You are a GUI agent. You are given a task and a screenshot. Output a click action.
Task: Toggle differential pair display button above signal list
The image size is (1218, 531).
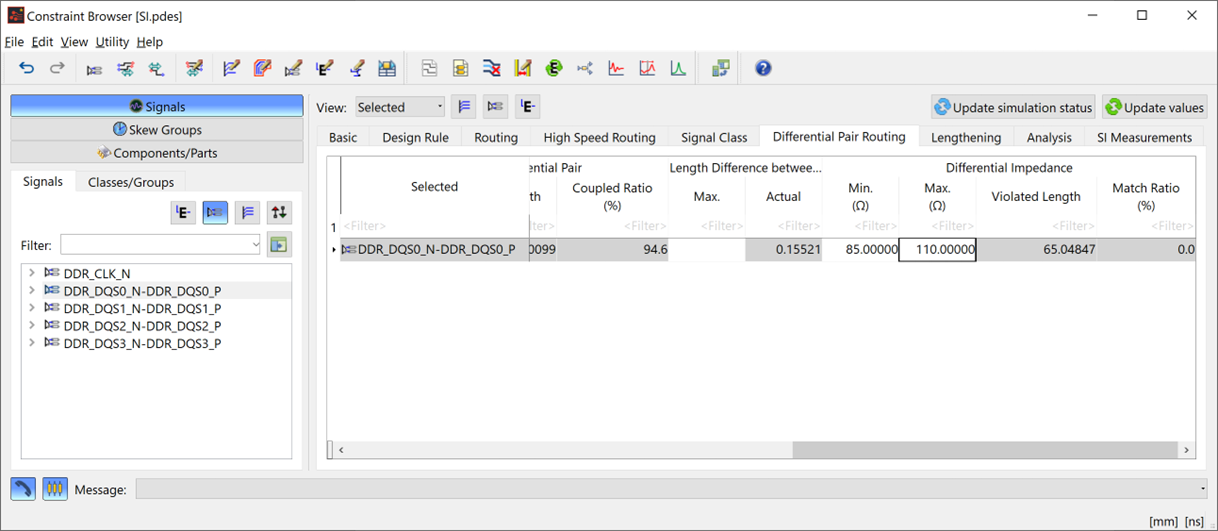(215, 212)
